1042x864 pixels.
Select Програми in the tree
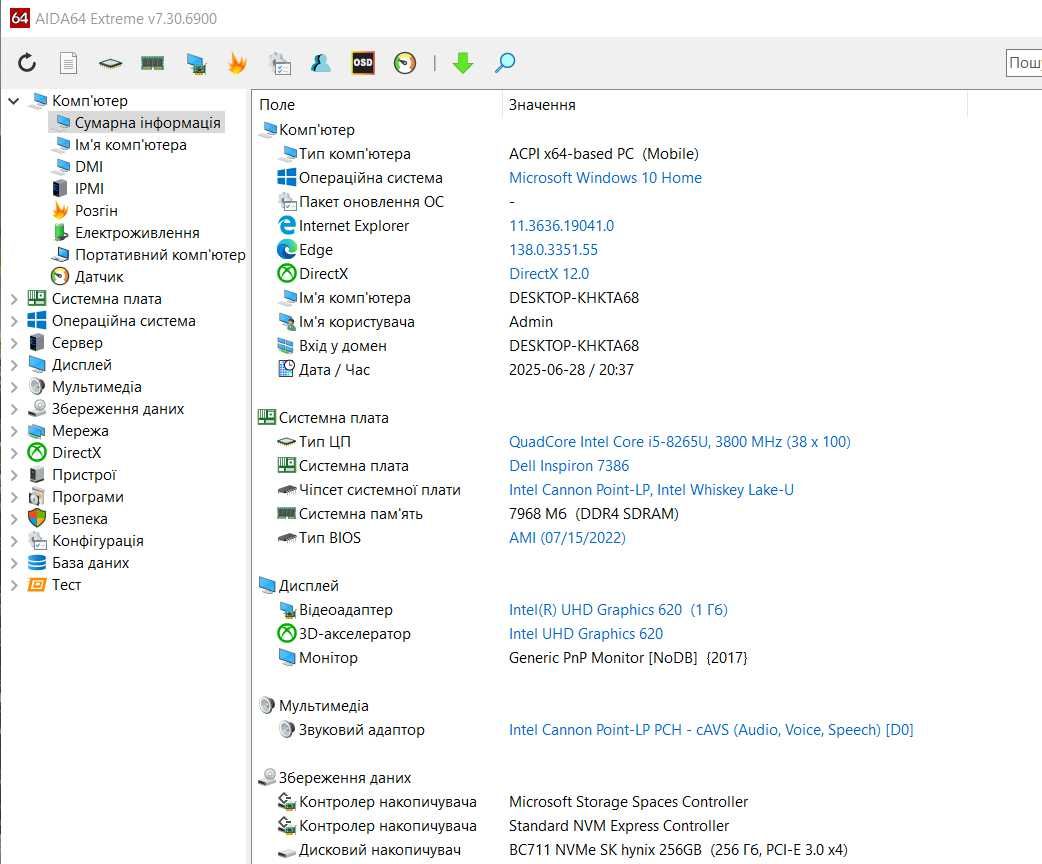[x=88, y=496]
